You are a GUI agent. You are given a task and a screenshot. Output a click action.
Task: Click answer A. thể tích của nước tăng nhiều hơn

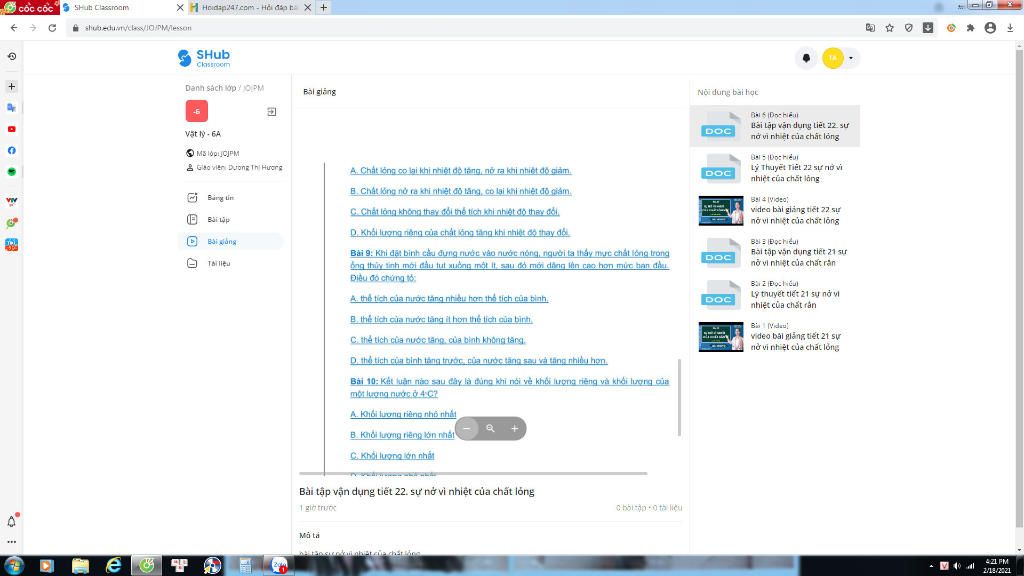(449, 298)
